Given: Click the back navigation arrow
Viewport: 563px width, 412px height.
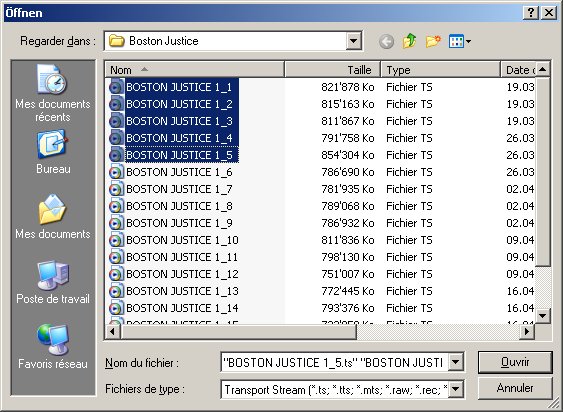Looking at the screenshot, I should (386, 42).
